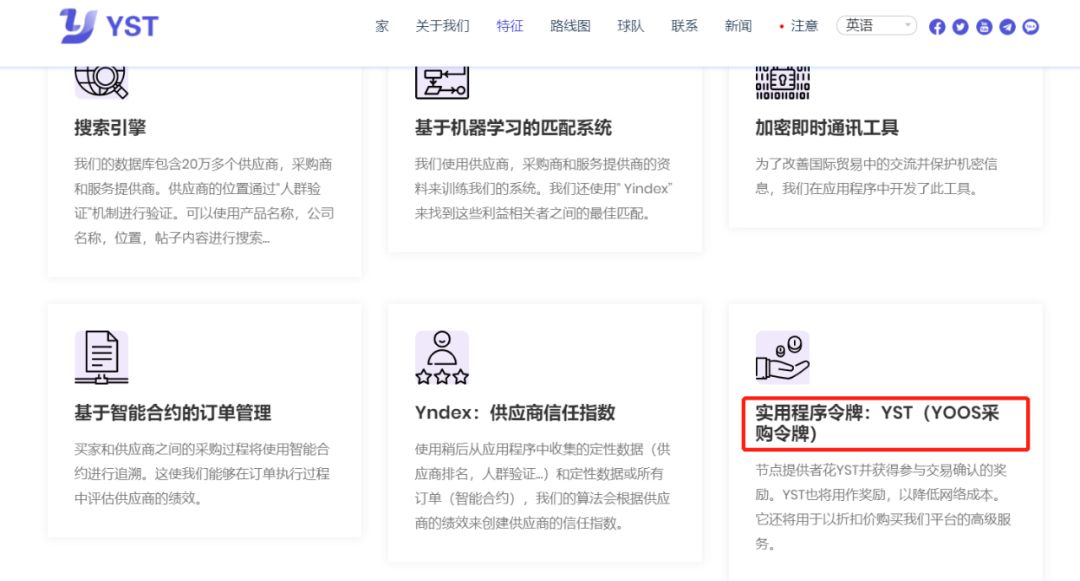Click the paragraph starting 使用稍后从应用程序中收集

543,486
